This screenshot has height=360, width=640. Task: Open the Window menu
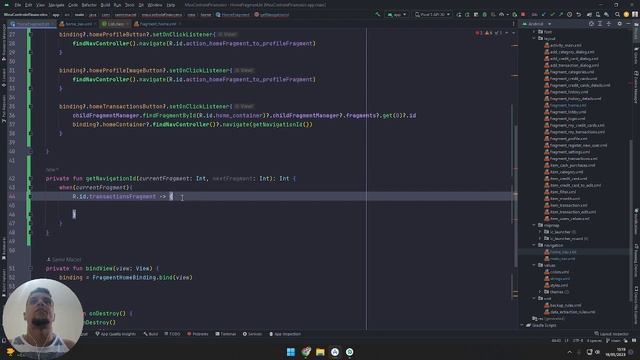pyautogui.click(x=155, y=5)
